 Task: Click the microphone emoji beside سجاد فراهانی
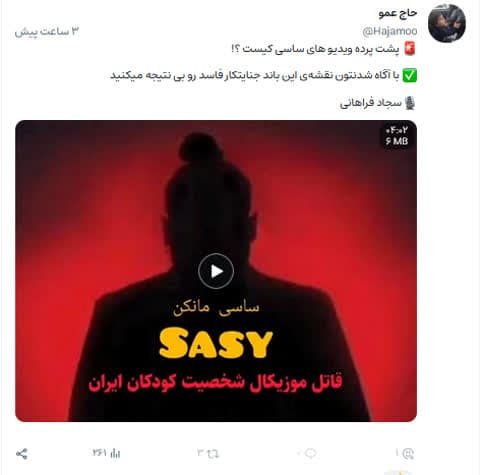coord(410,103)
